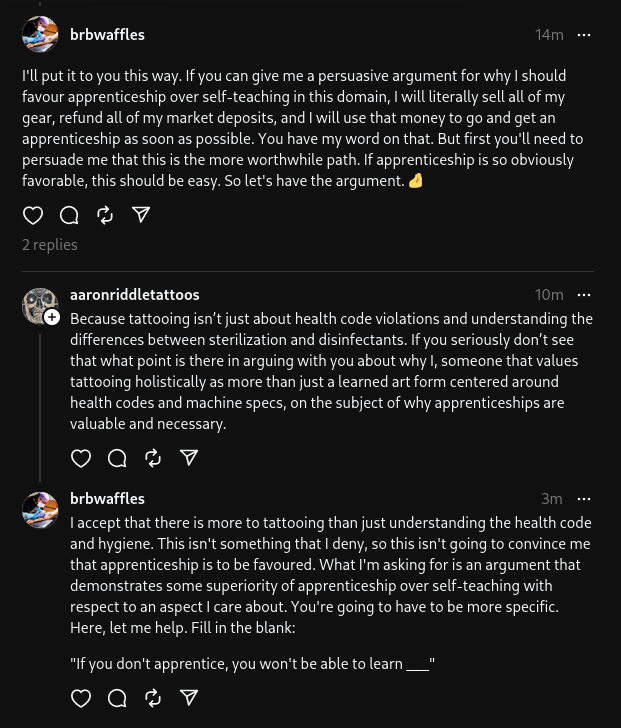Share aaronriddletattoos' reply
Screen dimensions: 621x728
pos(189,458)
